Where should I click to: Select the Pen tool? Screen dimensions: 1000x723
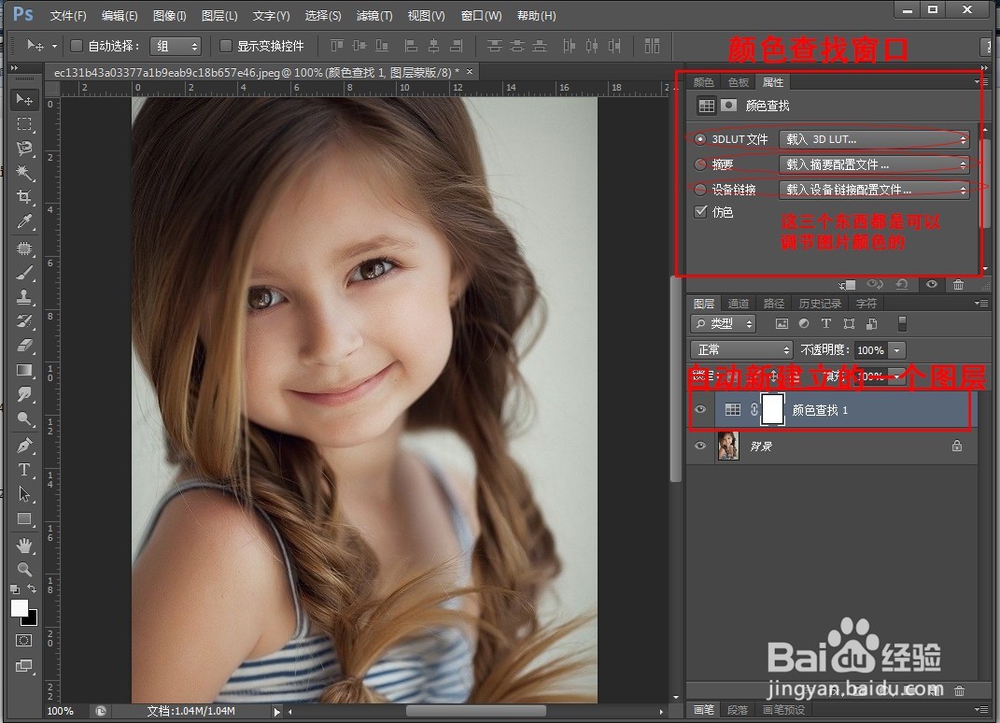pos(24,446)
